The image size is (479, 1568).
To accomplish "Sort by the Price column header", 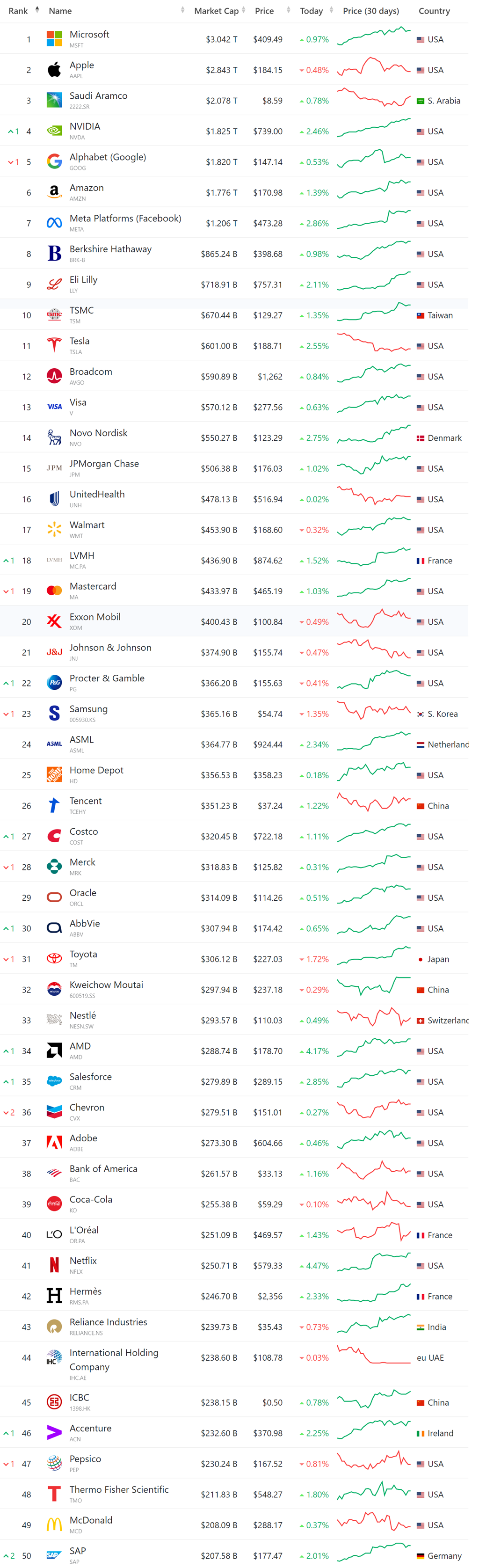I will click(x=265, y=11).
